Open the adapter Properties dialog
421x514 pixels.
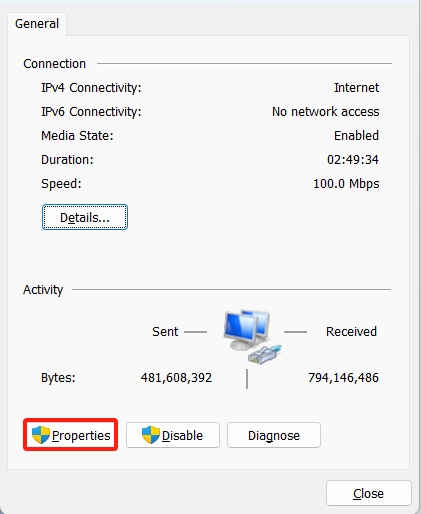pos(71,435)
